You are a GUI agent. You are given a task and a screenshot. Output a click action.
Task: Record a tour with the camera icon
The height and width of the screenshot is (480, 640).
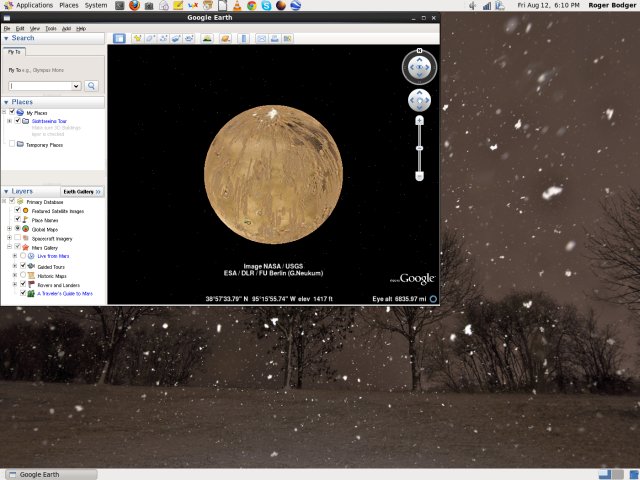[x=189, y=38]
